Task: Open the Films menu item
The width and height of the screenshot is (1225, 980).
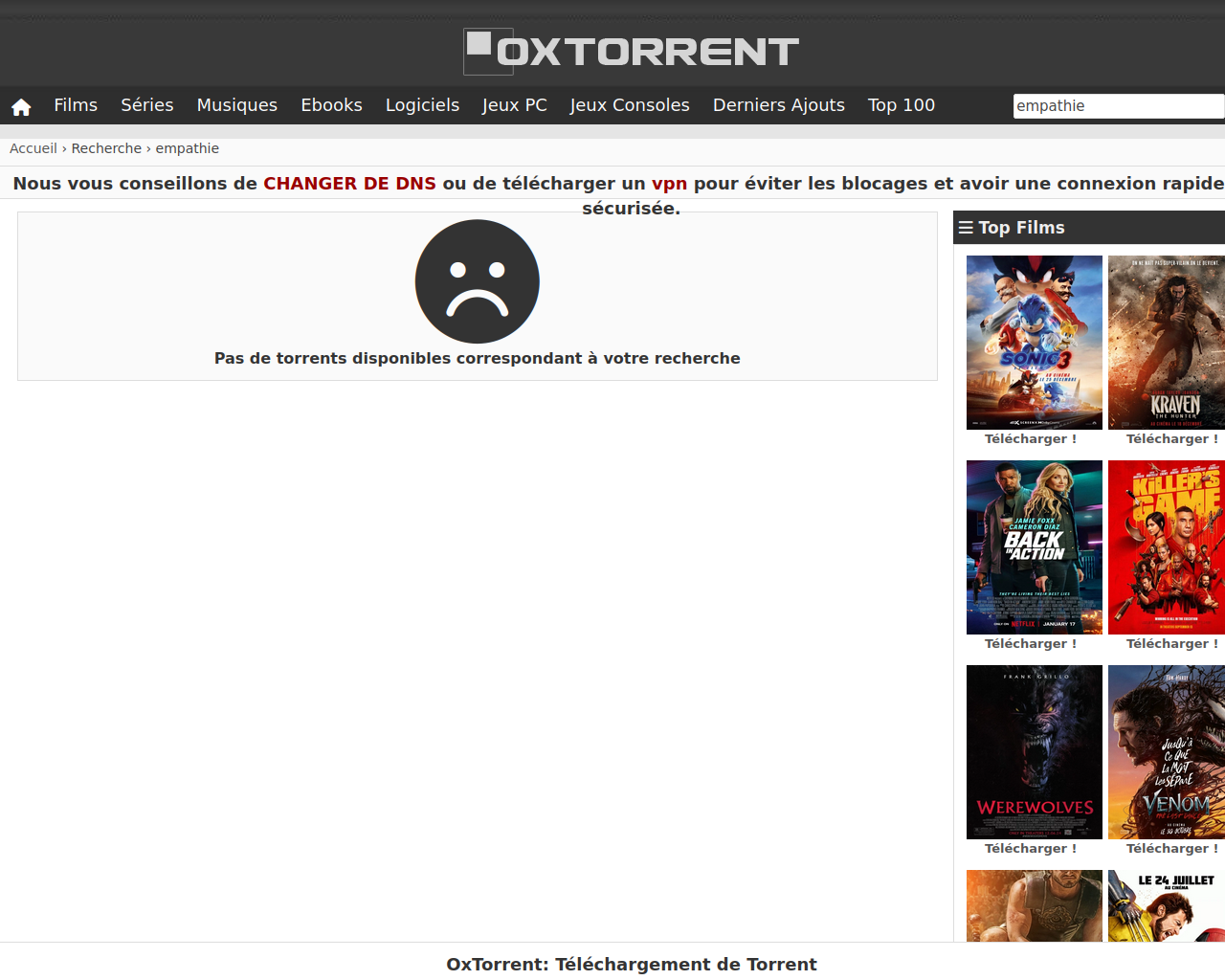Action: [x=76, y=105]
